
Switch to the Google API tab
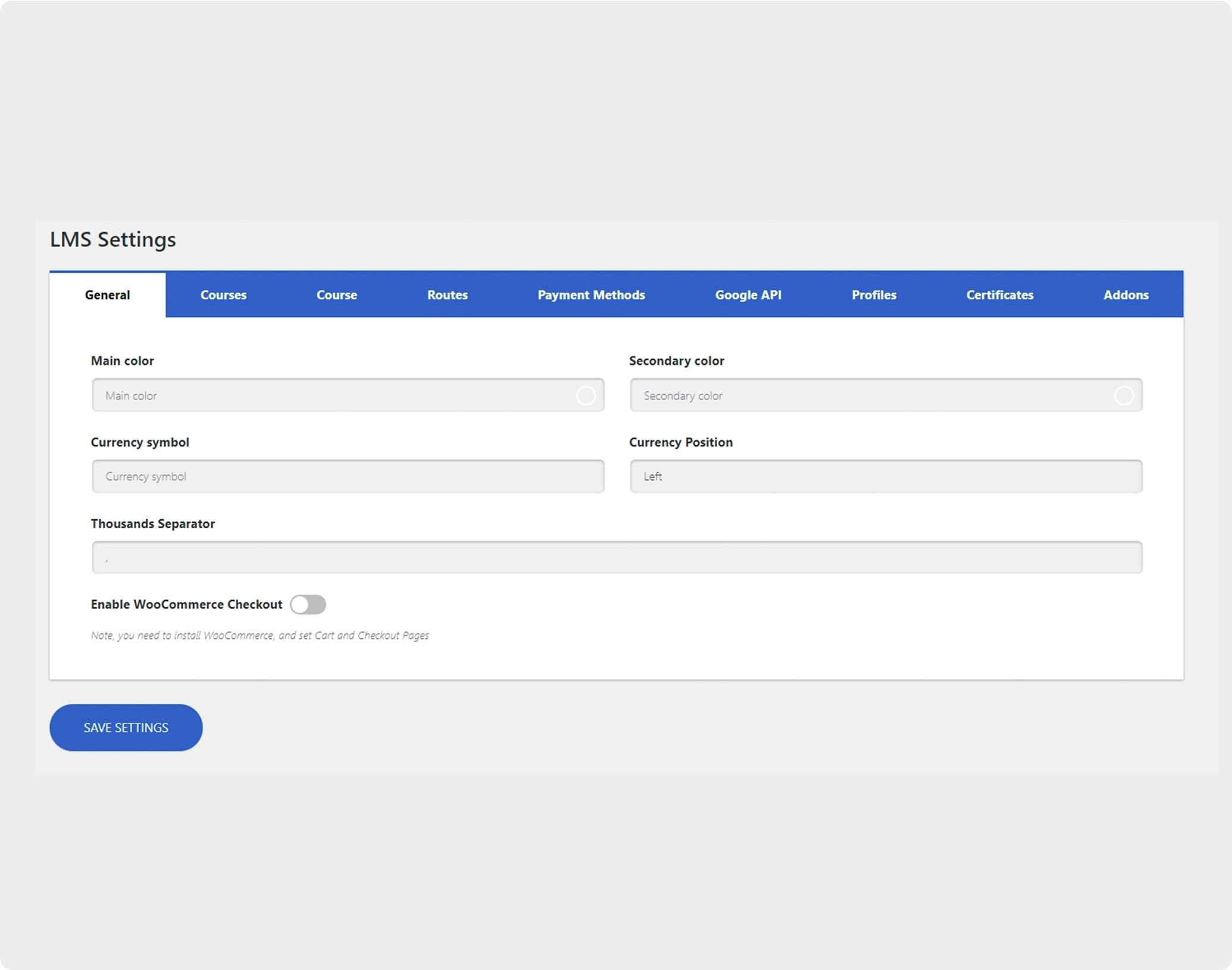[748, 295]
